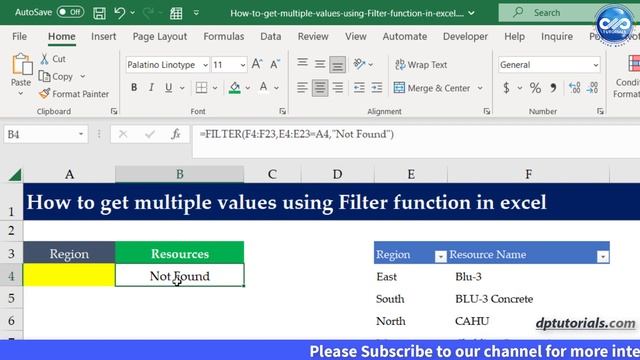
Task: Toggle Underline formatting
Action: pos(169,87)
